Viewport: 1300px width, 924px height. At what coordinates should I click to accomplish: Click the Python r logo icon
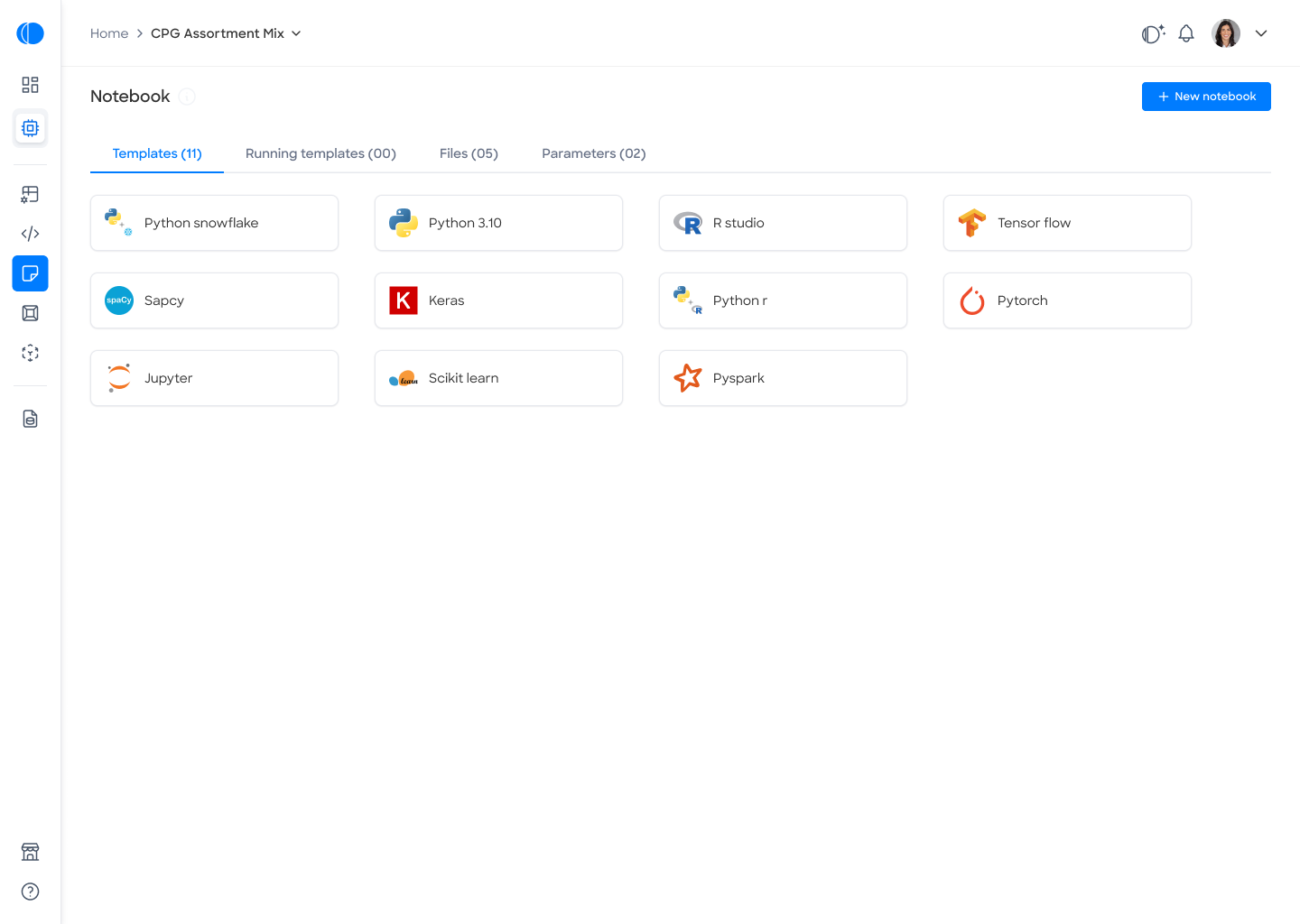(x=688, y=300)
